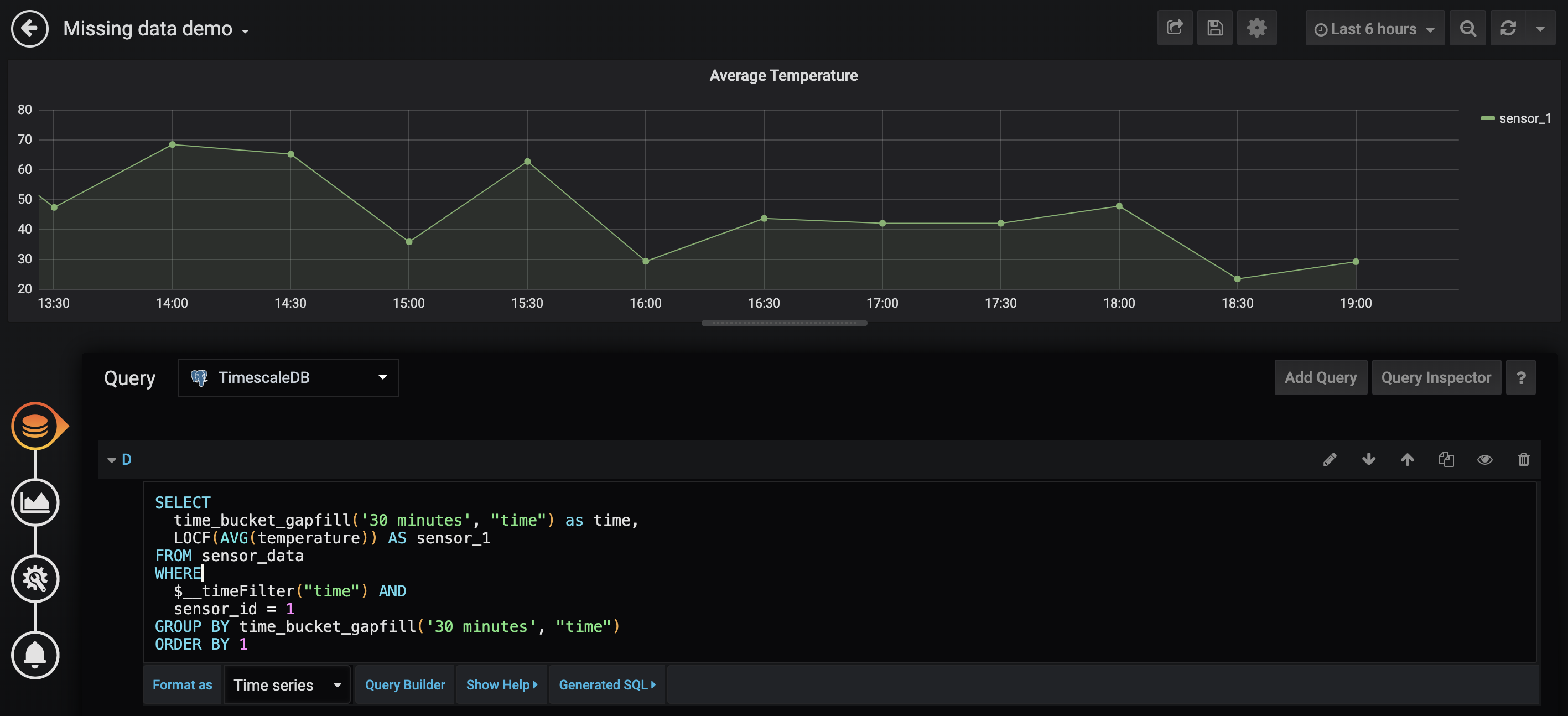
Task: Open the refresh interval dropdown
Action: tap(1540, 28)
